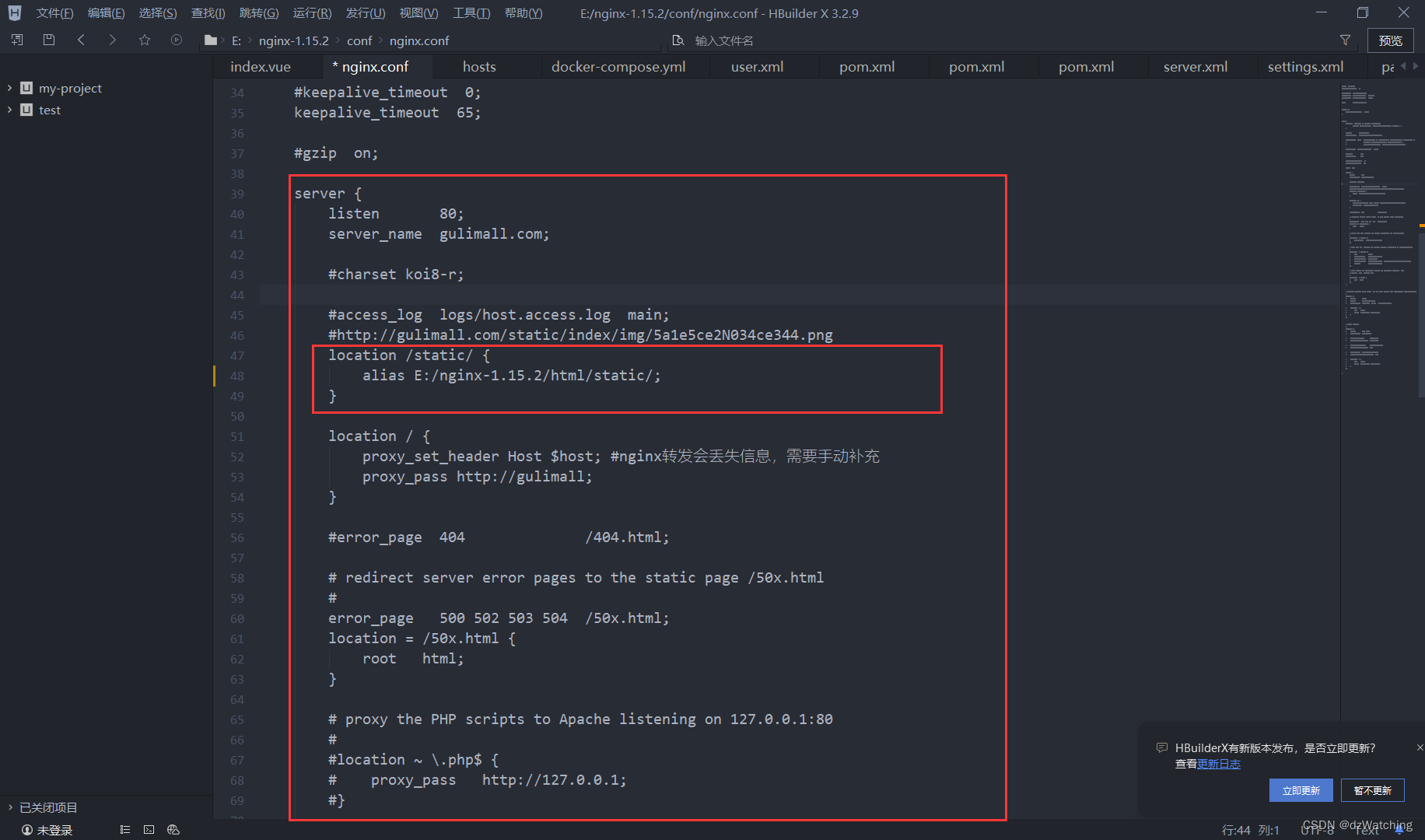Screen dimensions: 1425x840
Task: Open the 编辑(E) menu
Action: click(106, 13)
